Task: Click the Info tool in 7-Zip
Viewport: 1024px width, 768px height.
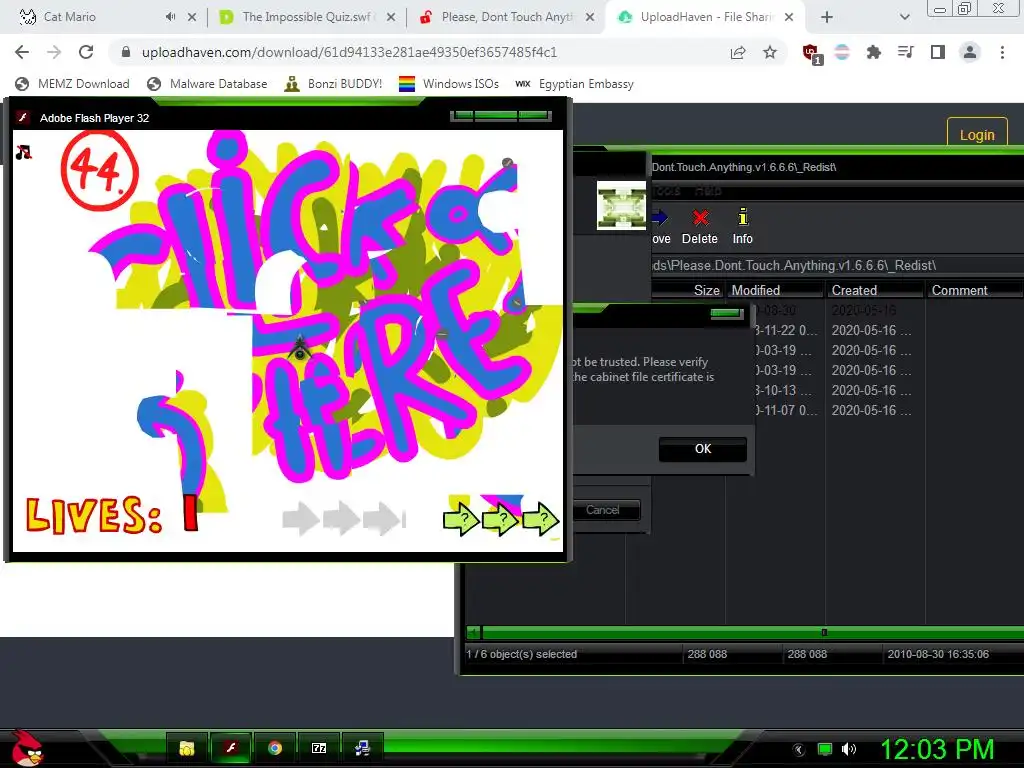Action: [x=743, y=227]
